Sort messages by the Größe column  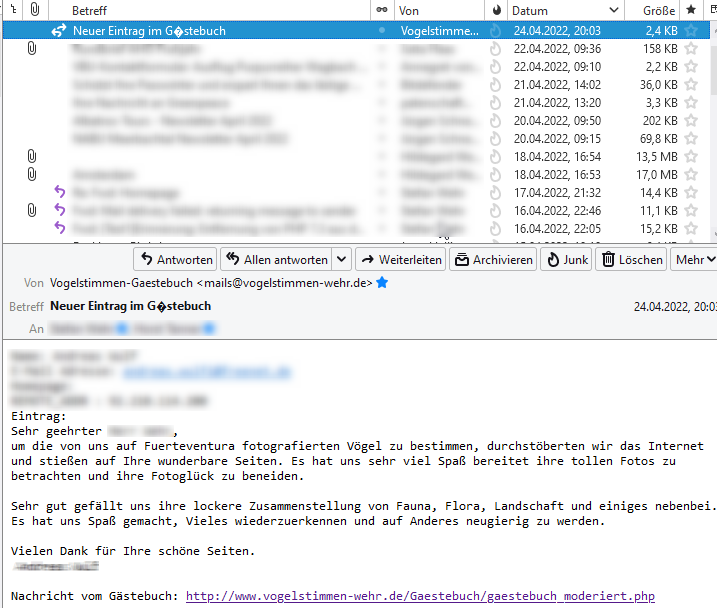tap(658, 10)
